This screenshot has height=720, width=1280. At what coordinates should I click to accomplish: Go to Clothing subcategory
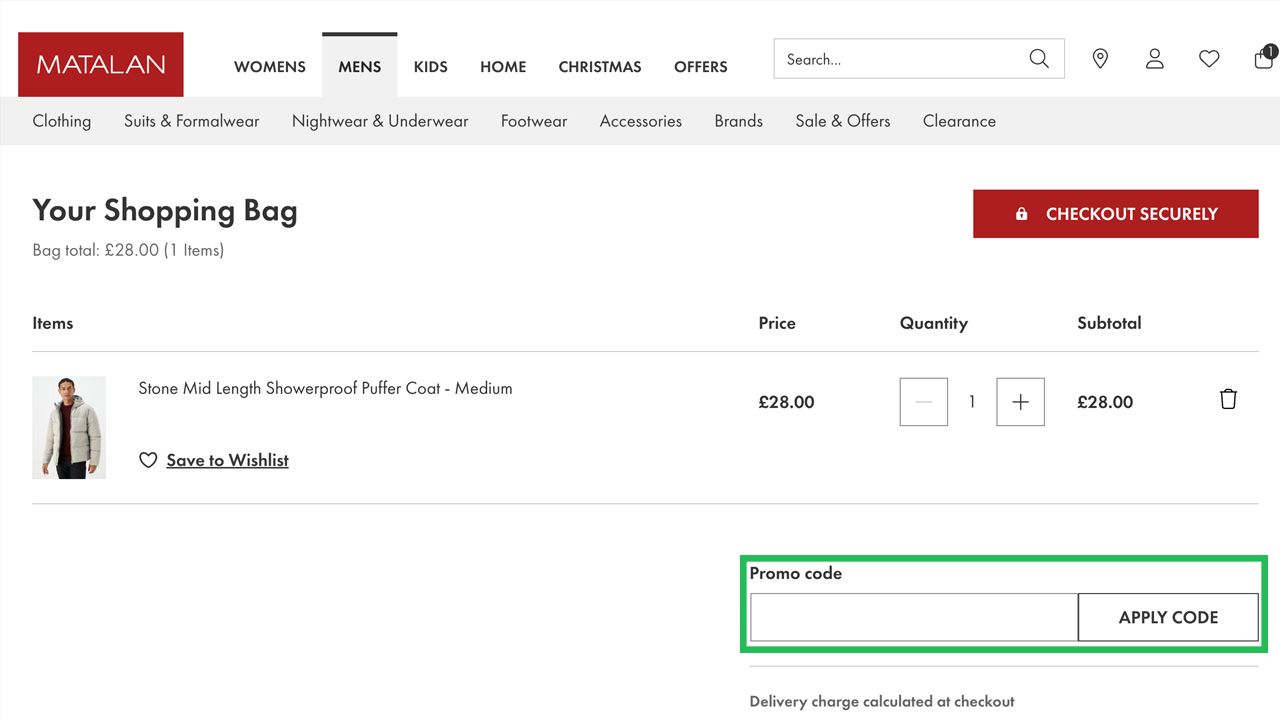62,121
